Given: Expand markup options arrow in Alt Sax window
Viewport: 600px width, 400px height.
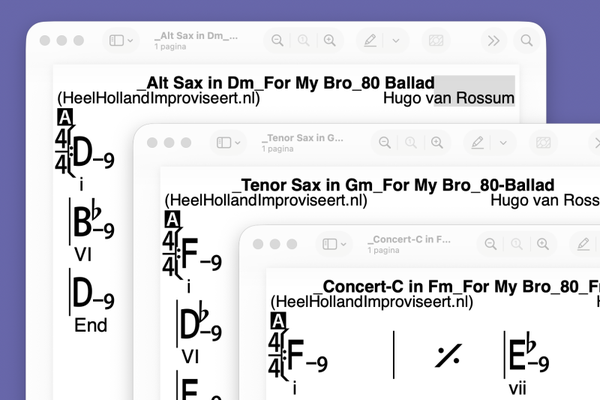Looking at the screenshot, I should (x=396, y=40).
